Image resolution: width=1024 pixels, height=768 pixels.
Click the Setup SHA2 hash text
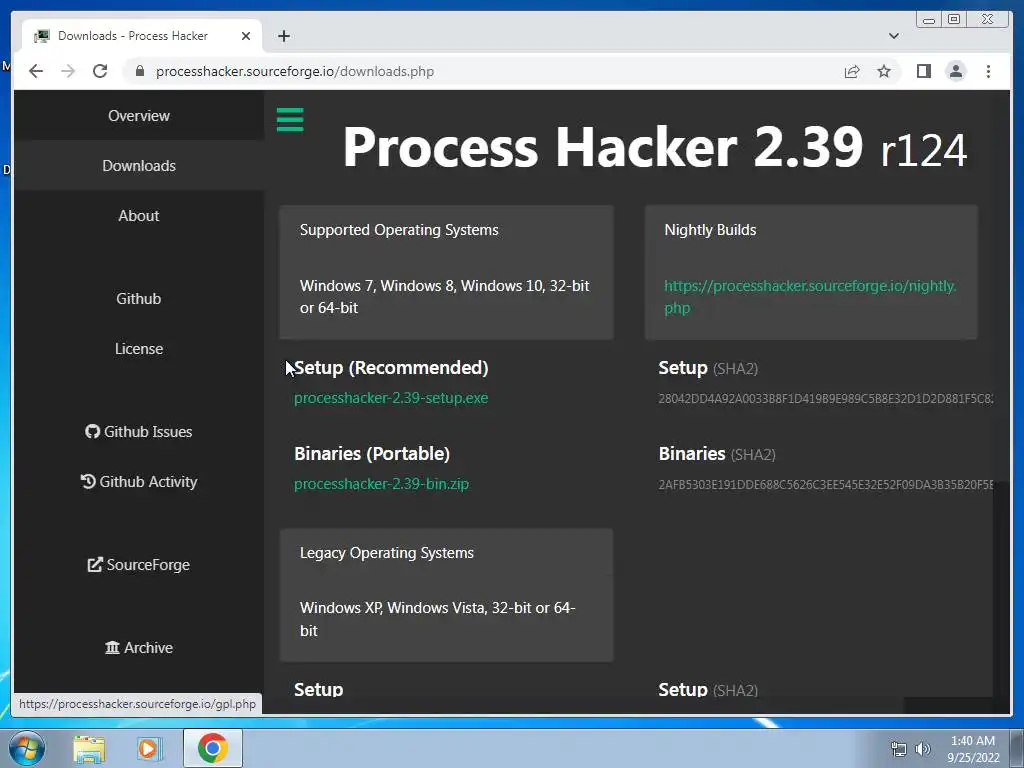[x=825, y=398]
